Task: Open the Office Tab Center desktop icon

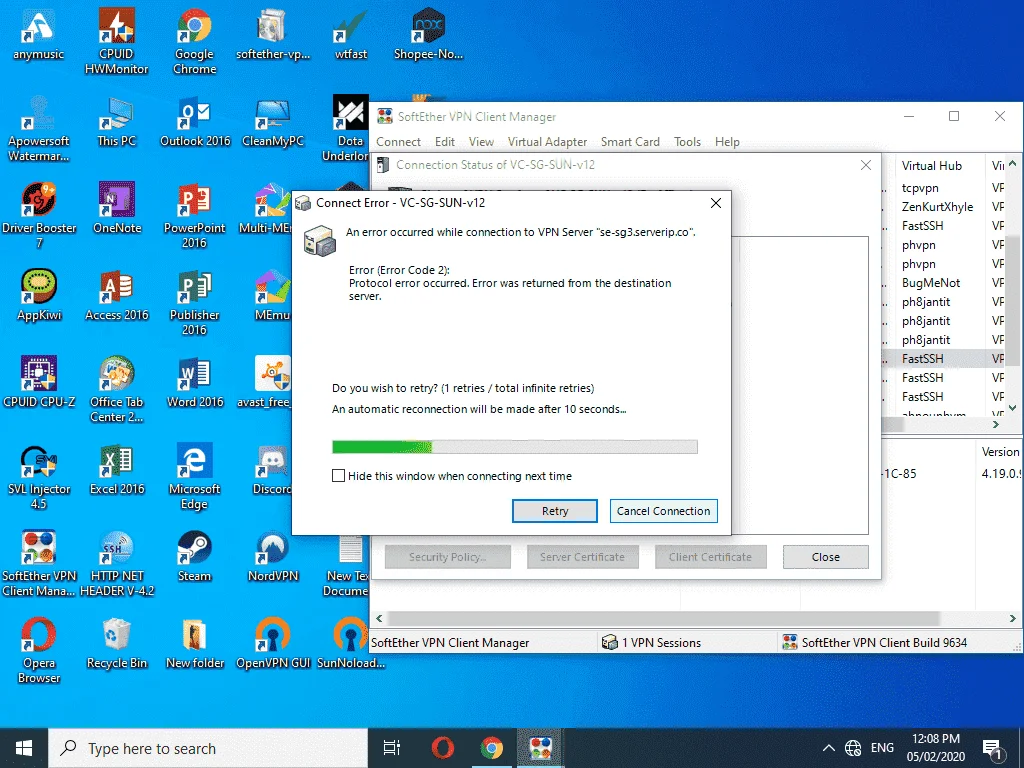Action: 116,389
